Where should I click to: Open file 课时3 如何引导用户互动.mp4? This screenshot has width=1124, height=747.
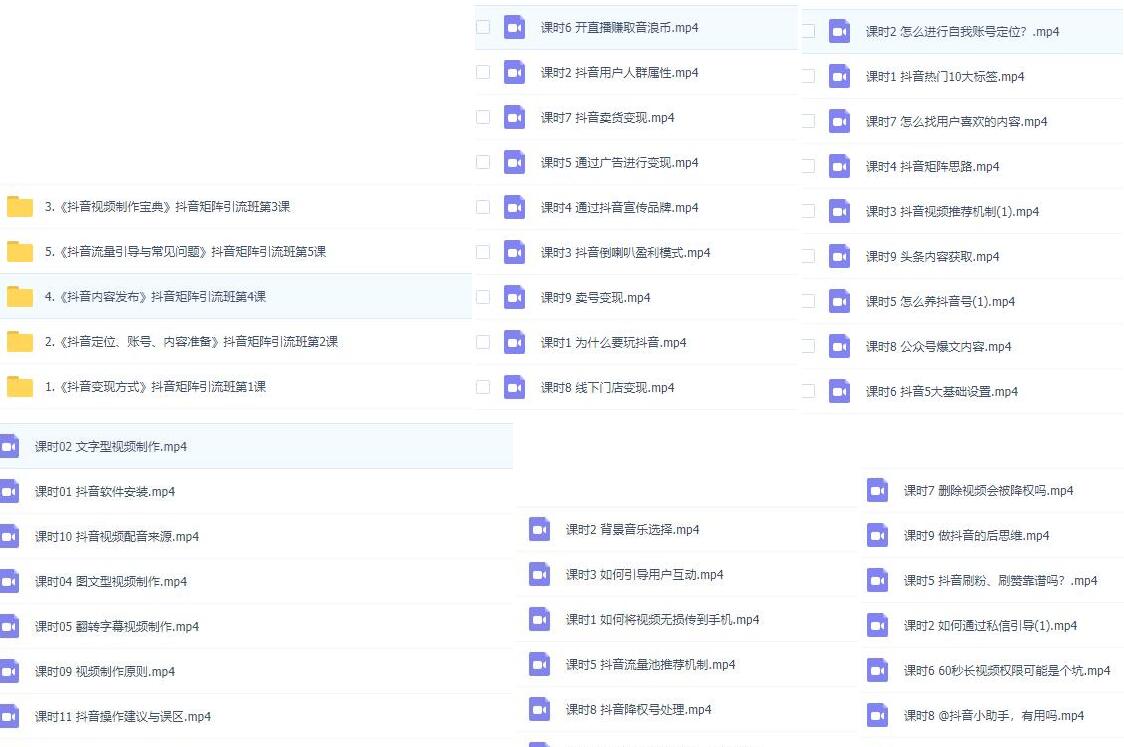(644, 575)
